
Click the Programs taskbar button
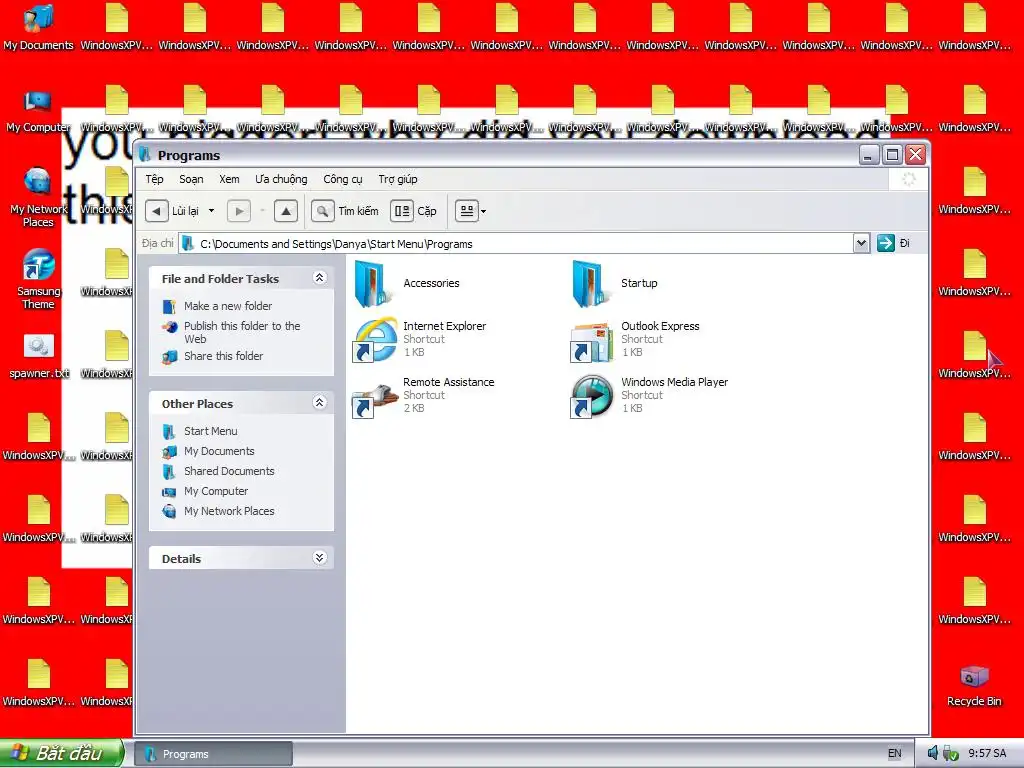(x=213, y=754)
